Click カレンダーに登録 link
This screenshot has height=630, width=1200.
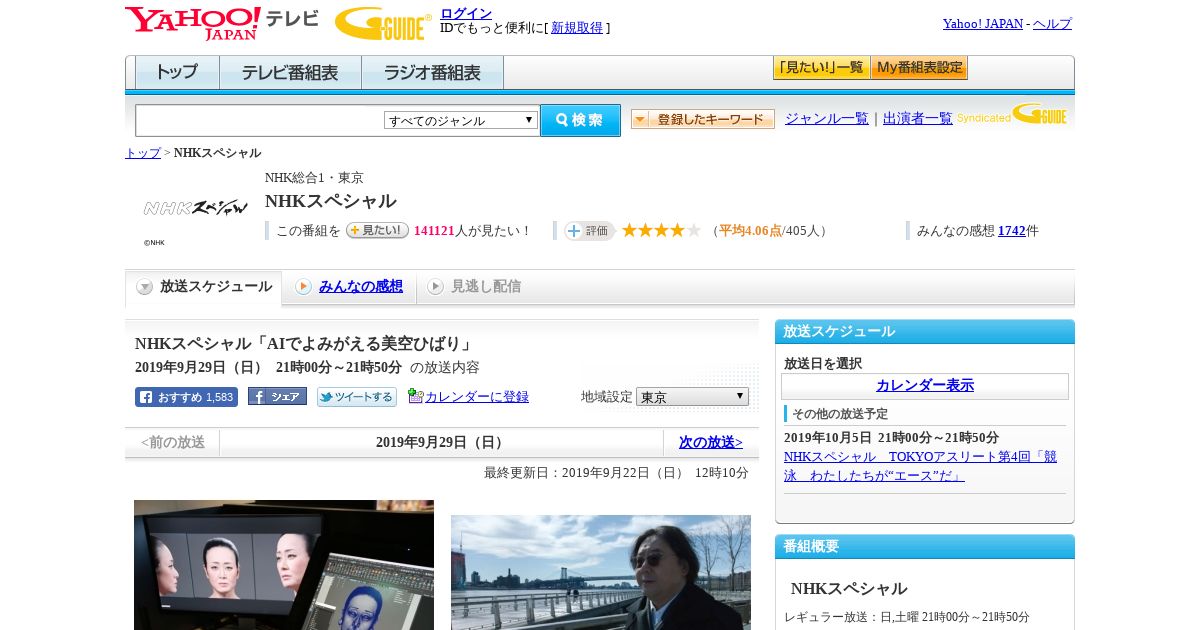pyautogui.click(x=477, y=397)
